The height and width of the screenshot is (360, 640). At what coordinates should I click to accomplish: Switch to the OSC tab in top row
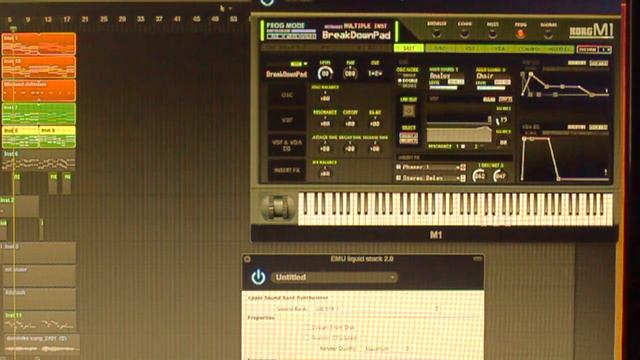coord(439,49)
